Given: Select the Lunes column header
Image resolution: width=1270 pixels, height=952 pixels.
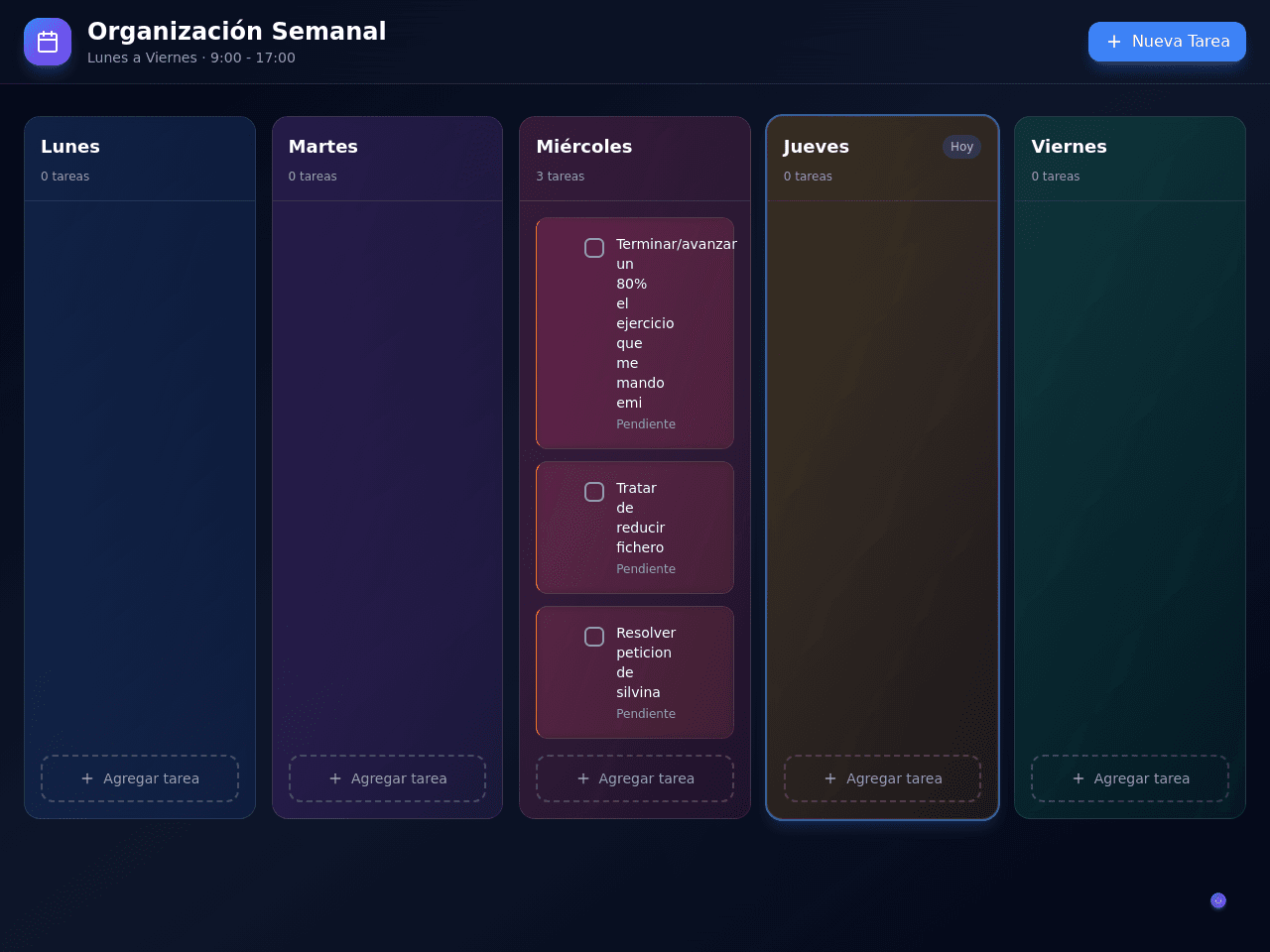Looking at the screenshot, I should 70,147.
